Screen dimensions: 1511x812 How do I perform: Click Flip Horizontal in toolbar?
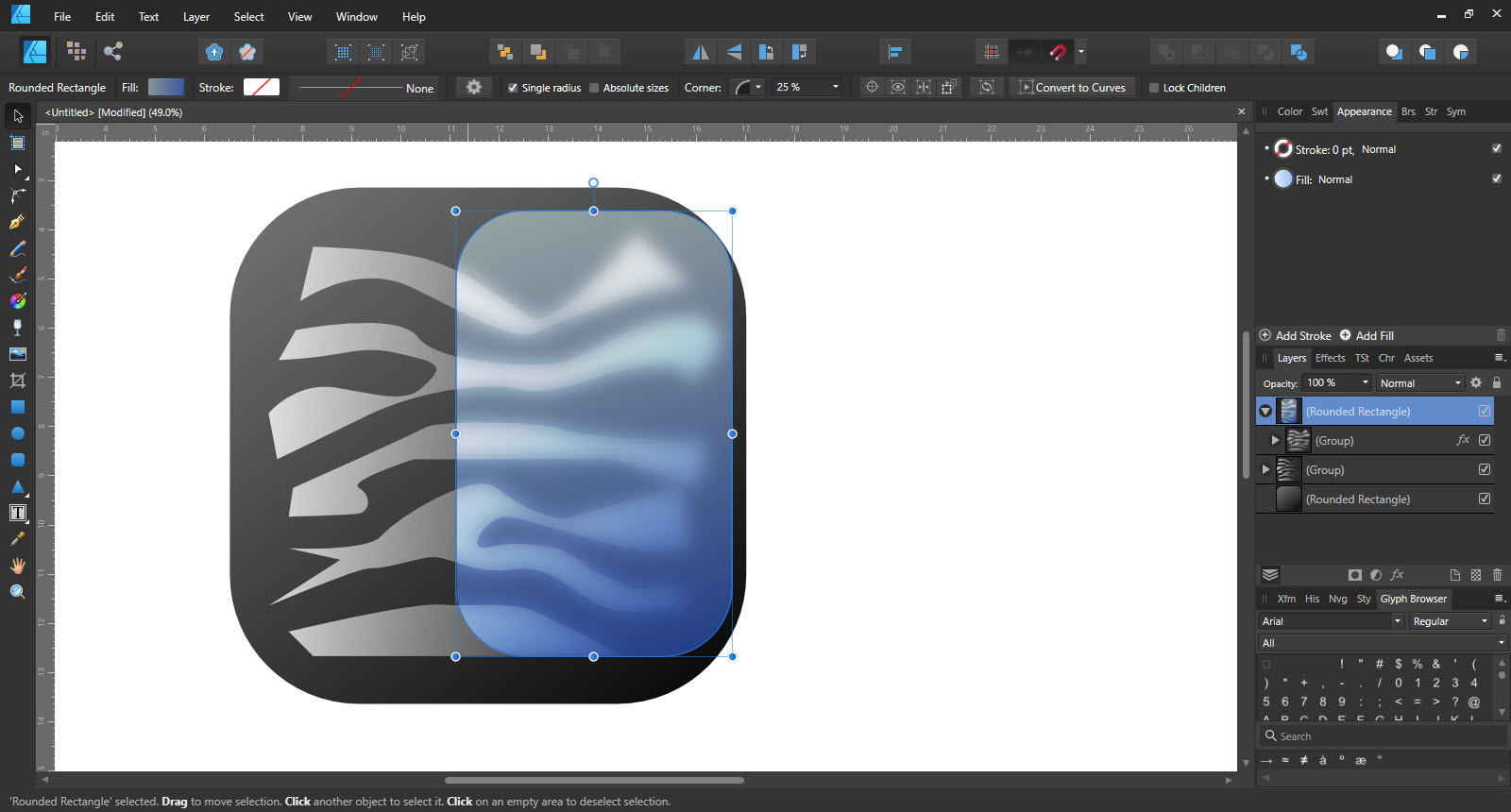[700, 52]
